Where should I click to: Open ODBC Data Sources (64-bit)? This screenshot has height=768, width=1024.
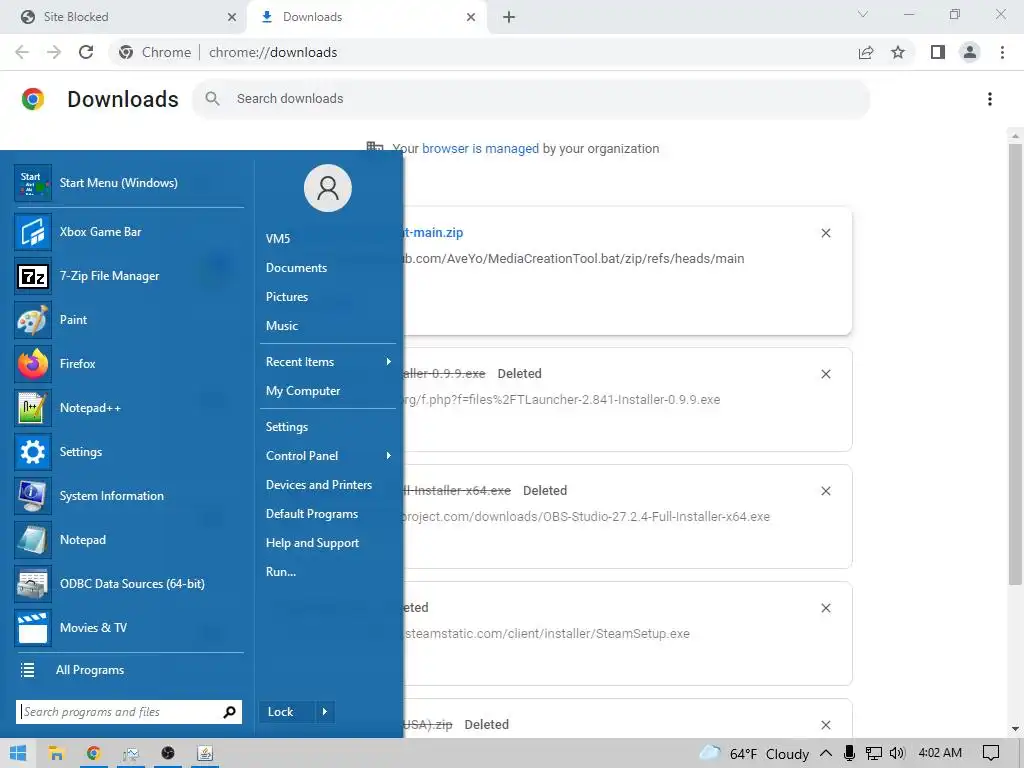129,584
